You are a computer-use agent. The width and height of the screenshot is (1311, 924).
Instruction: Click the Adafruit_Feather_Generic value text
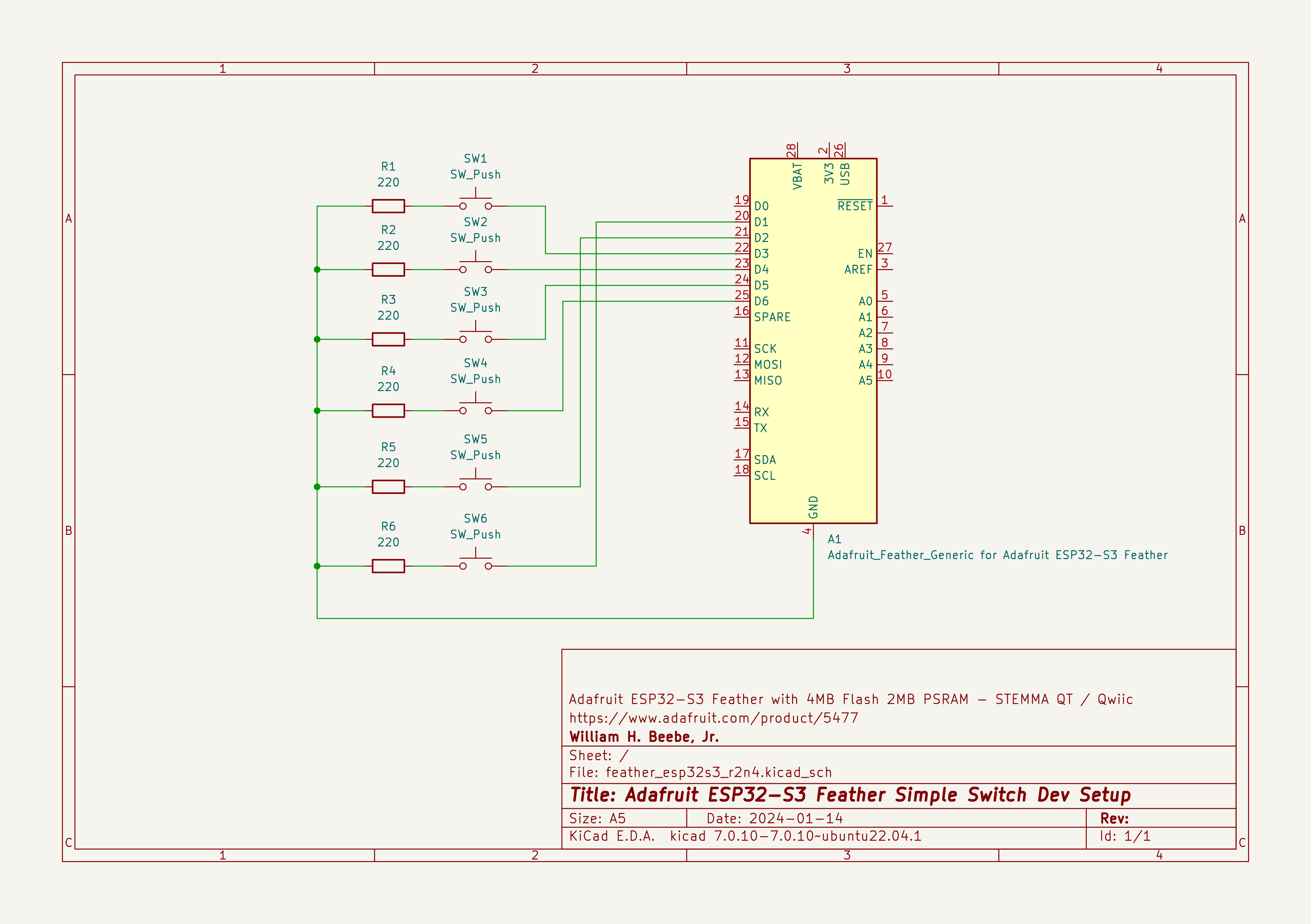pyautogui.click(x=998, y=555)
